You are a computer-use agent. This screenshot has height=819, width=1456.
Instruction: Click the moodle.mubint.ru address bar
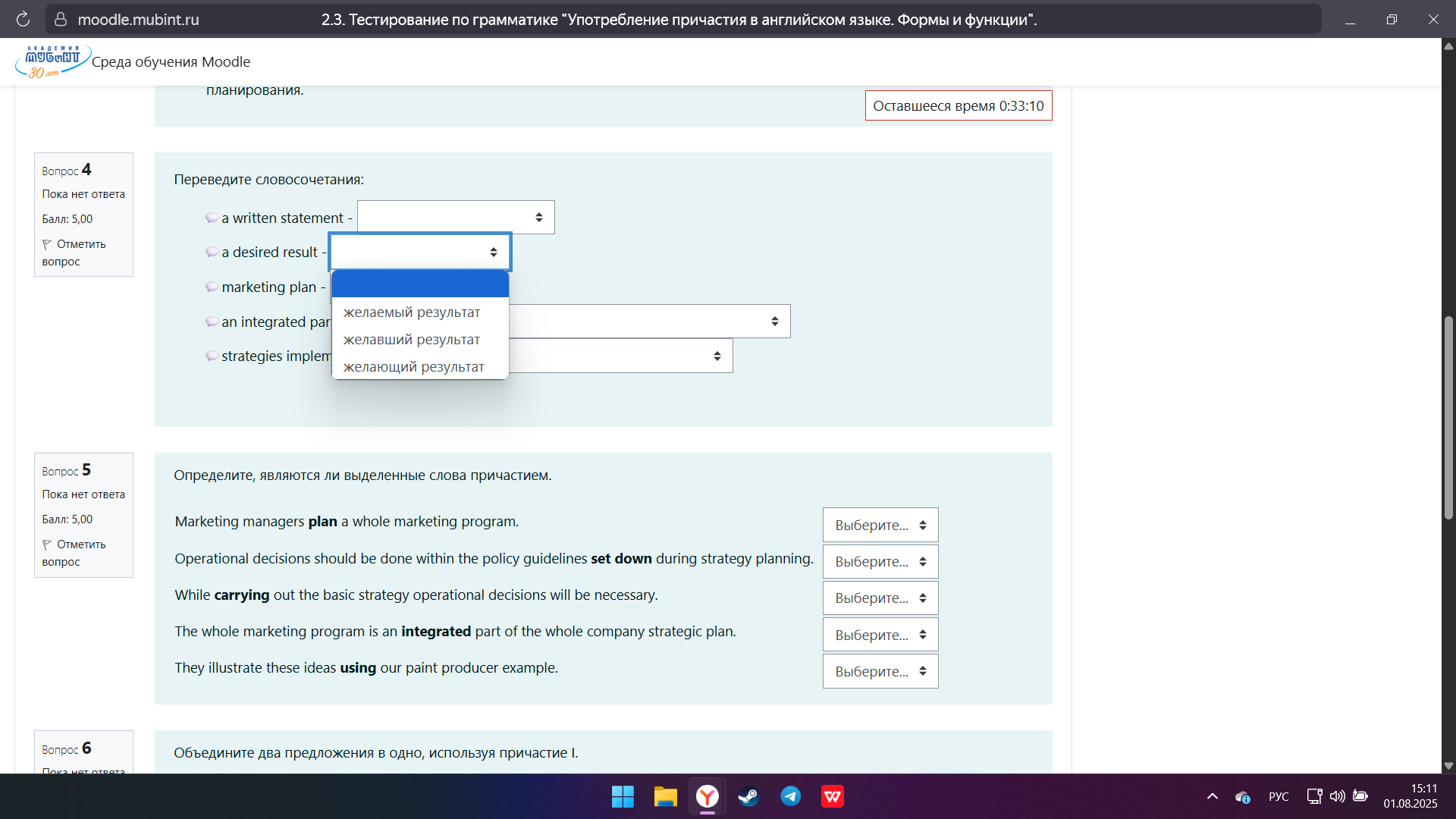pos(138,20)
